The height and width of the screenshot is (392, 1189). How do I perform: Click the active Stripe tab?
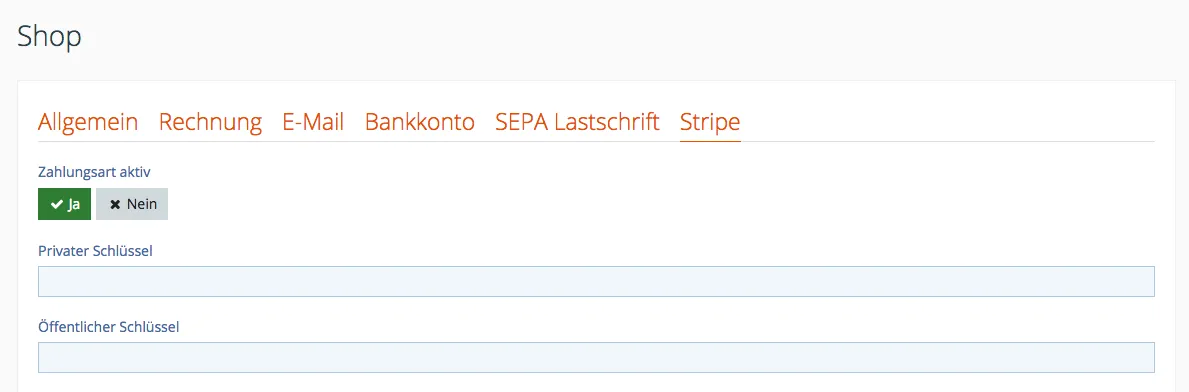pos(711,122)
